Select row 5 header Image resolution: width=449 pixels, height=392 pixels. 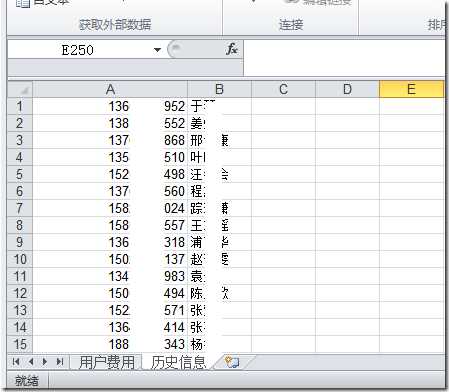20,174
